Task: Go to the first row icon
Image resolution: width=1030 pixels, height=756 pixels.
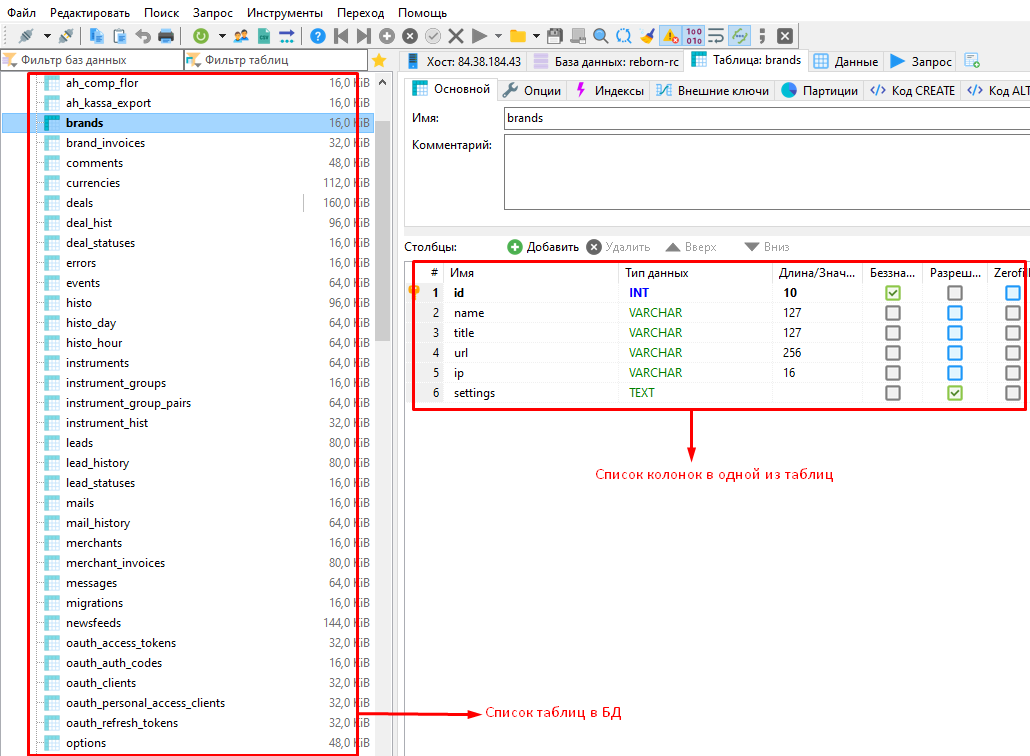Action: coord(341,35)
